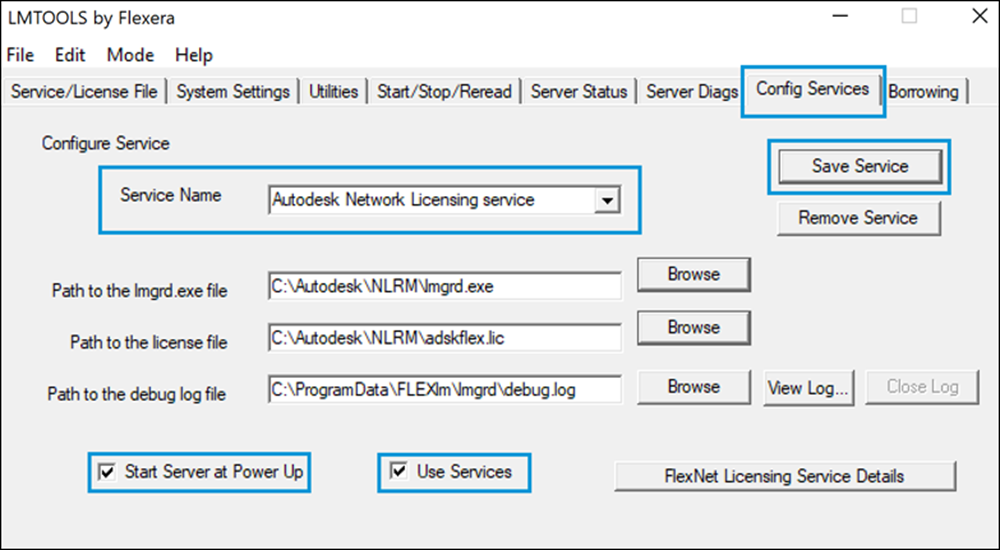The image size is (1000, 550).
Task: Browse for the lmgrd.exe file path
Action: [x=693, y=274]
